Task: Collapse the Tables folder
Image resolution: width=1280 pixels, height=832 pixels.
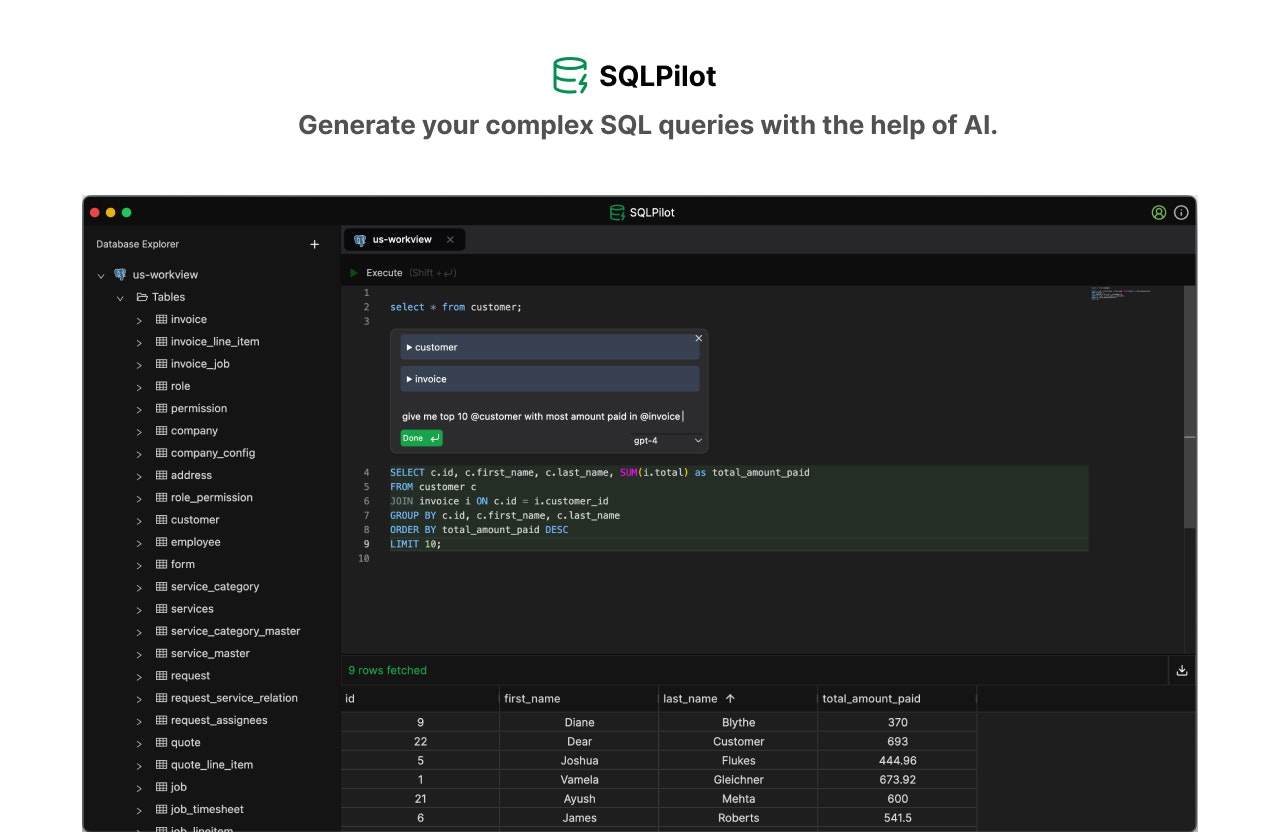Action: click(x=121, y=297)
